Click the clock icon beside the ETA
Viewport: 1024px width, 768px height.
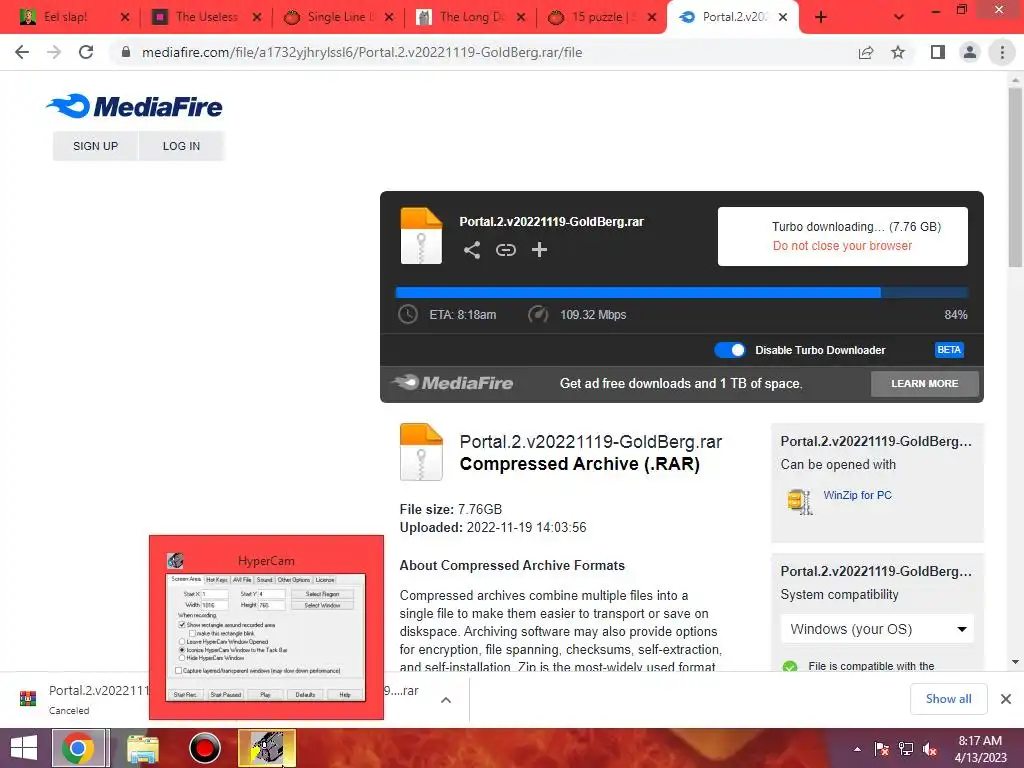coord(408,314)
